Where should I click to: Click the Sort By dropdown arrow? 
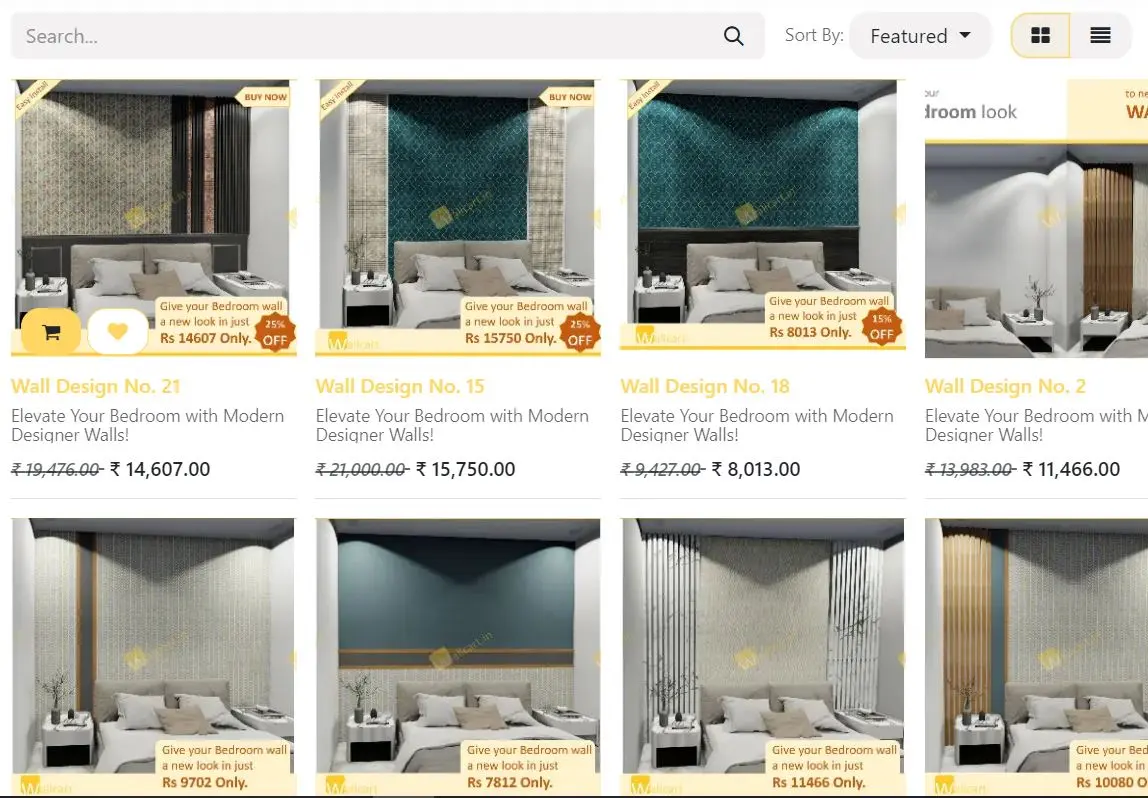coord(965,35)
